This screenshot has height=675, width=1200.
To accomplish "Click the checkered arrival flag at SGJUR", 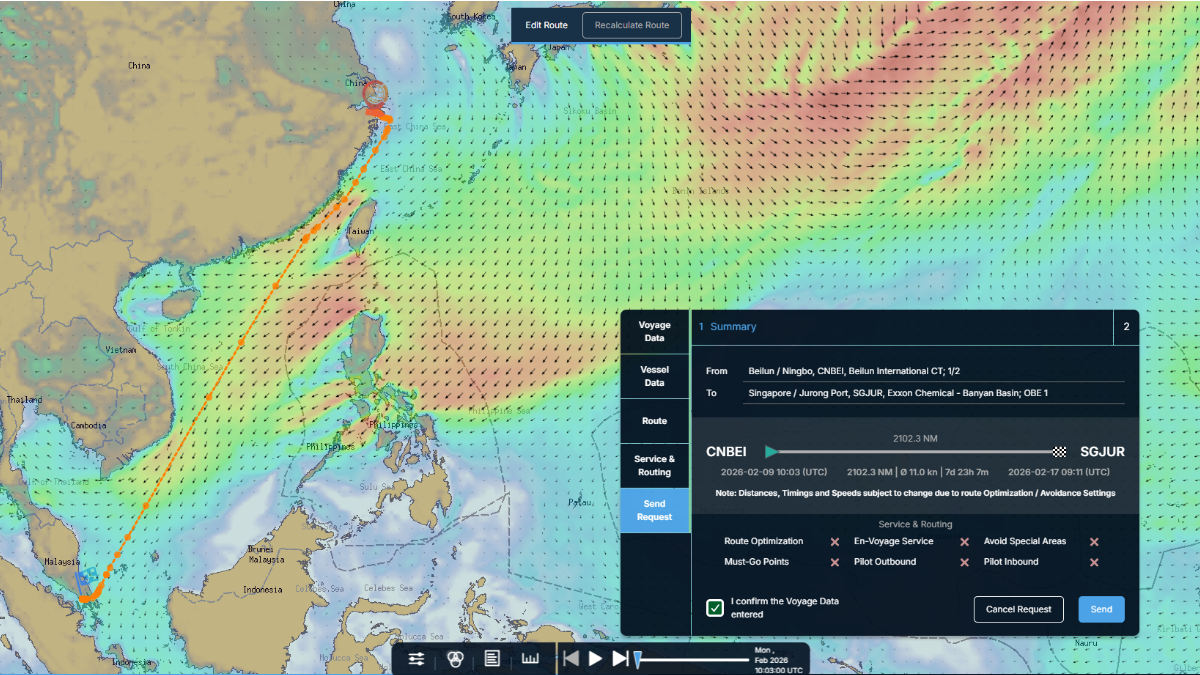I will pyautogui.click(x=1060, y=452).
